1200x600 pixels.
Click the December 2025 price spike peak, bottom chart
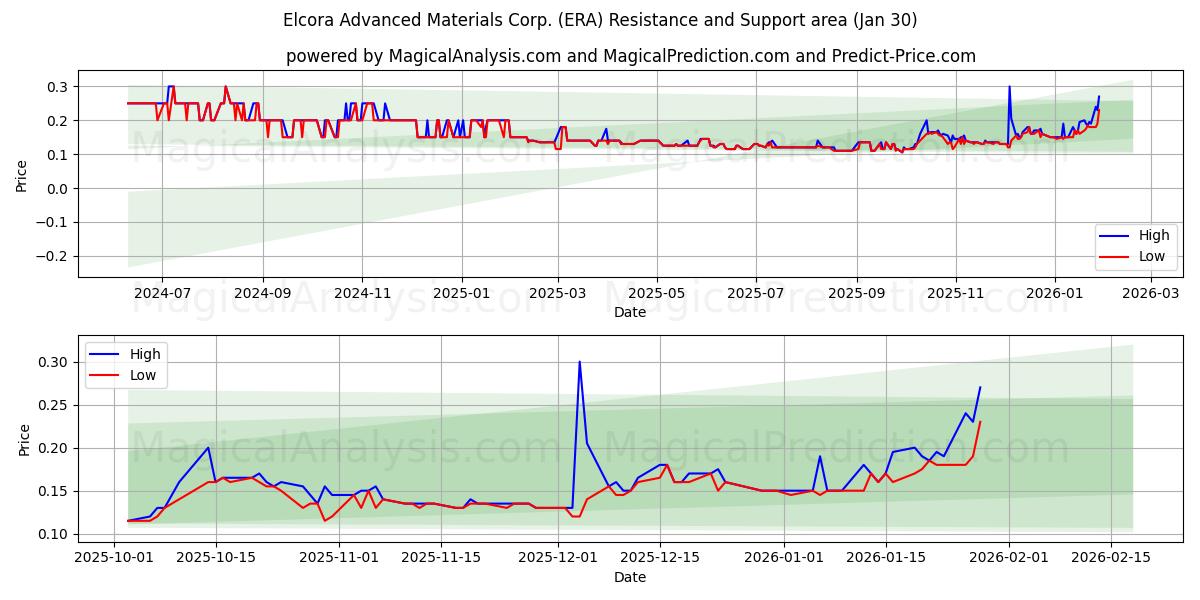point(579,362)
